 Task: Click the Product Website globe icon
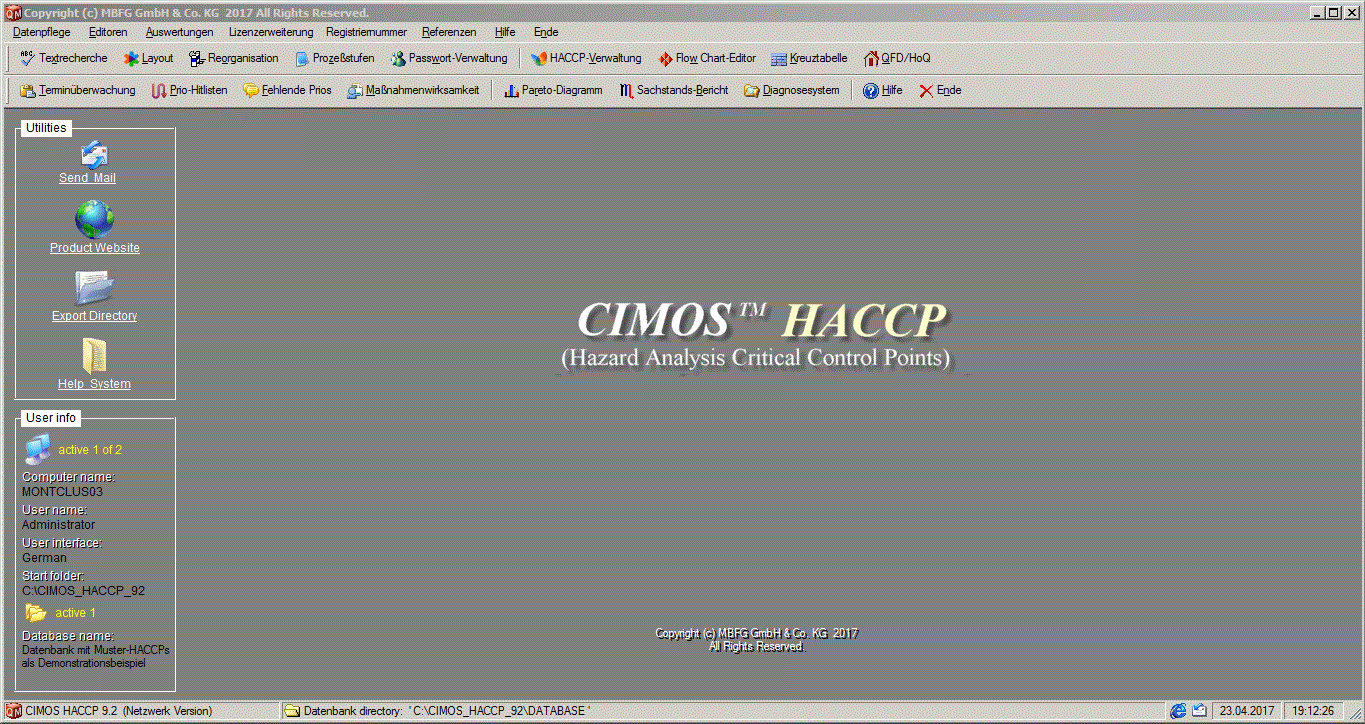[x=94, y=219]
